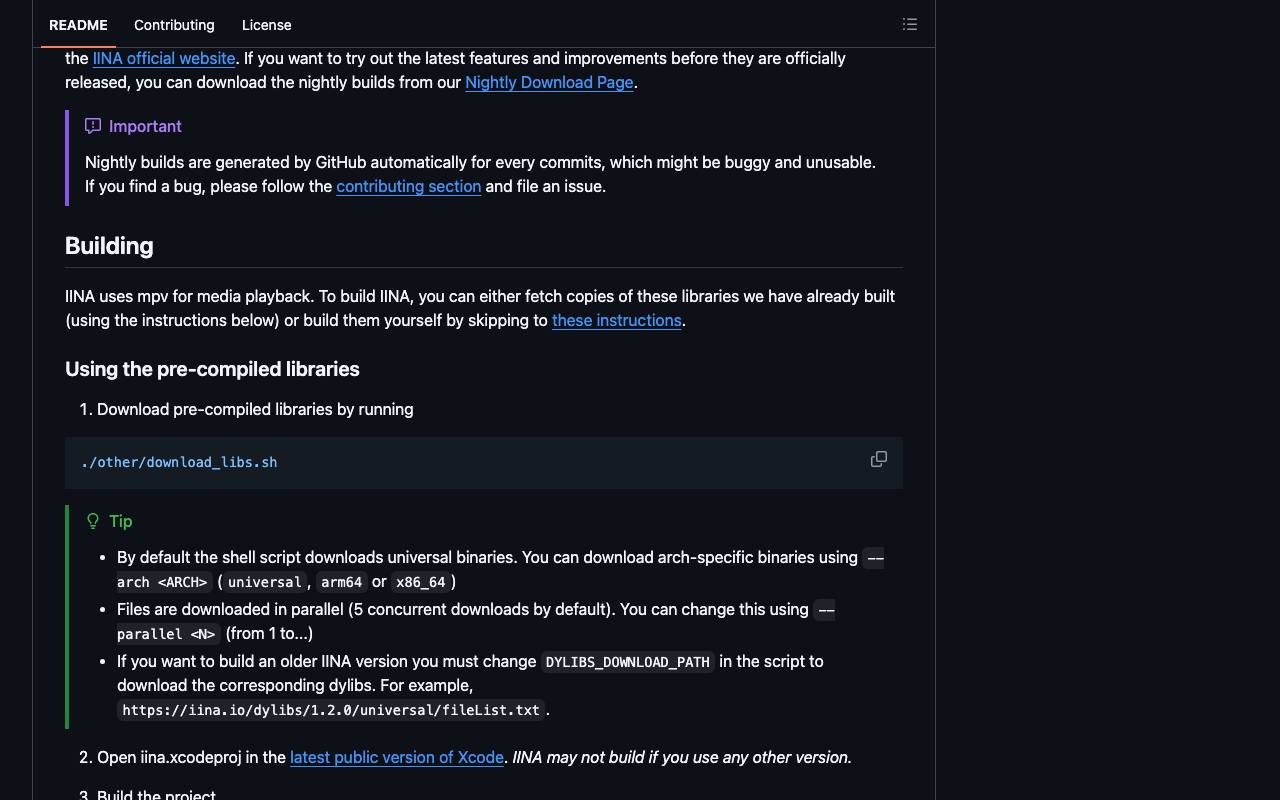Jump to these instructions link
Image resolution: width=1280 pixels, height=800 pixels.
pyautogui.click(x=616, y=320)
